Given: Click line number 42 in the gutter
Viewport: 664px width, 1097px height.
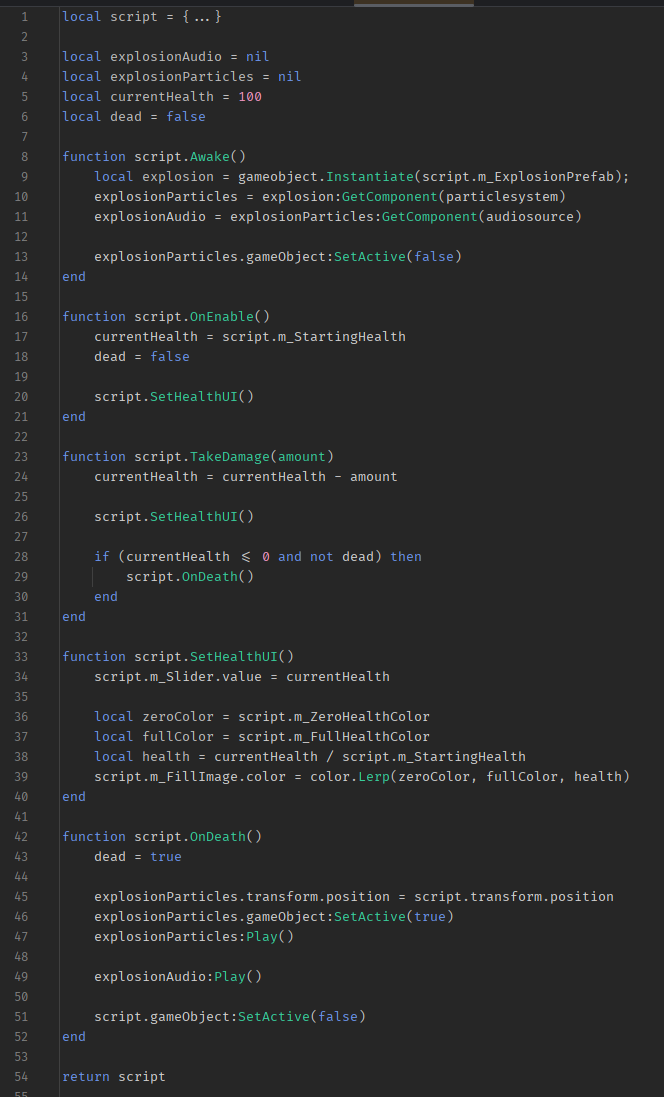Looking at the screenshot, I should [x=21, y=837].
